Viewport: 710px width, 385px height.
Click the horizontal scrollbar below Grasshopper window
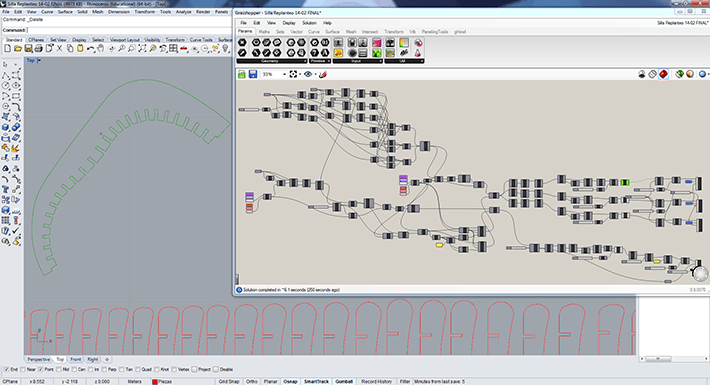[673, 359]
